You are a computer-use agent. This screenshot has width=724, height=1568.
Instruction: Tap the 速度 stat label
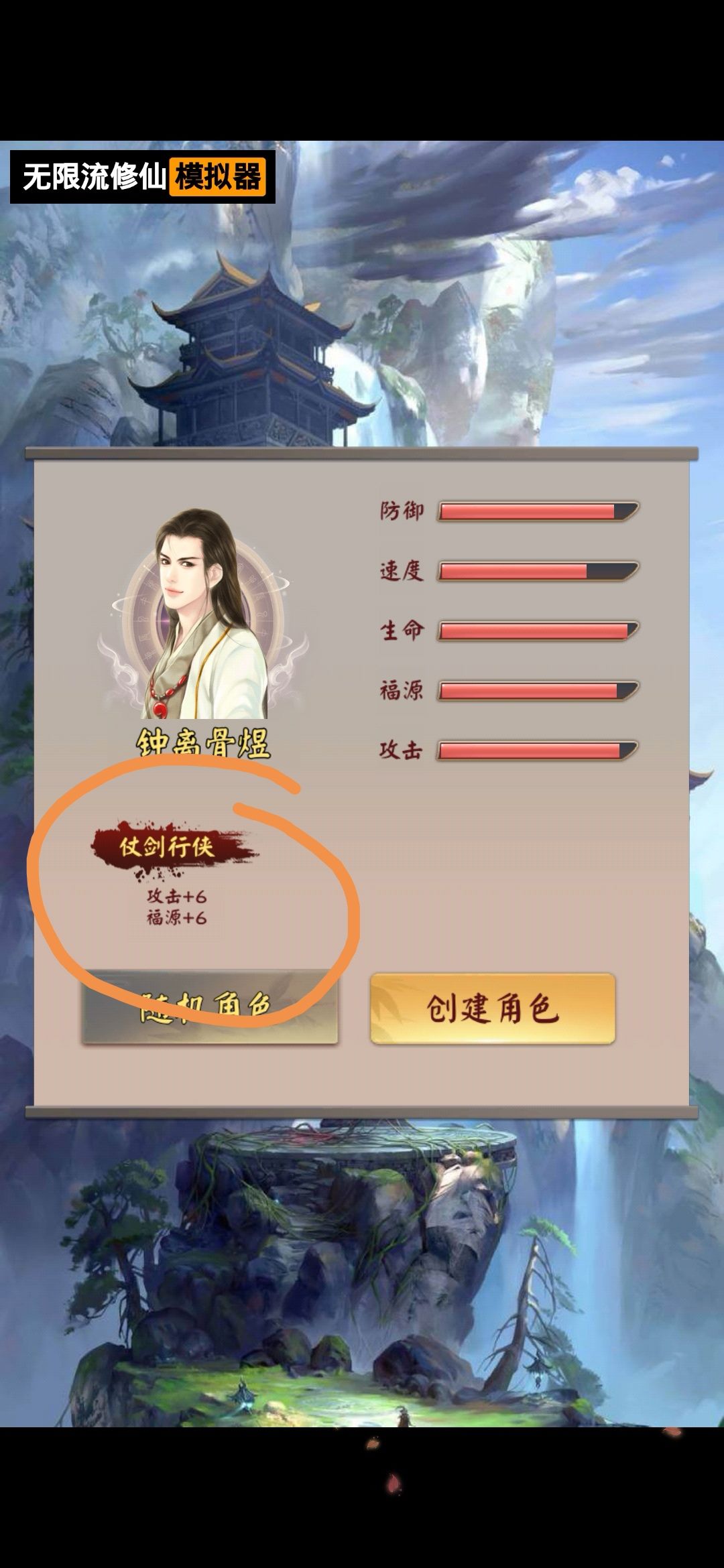[402, 571]
